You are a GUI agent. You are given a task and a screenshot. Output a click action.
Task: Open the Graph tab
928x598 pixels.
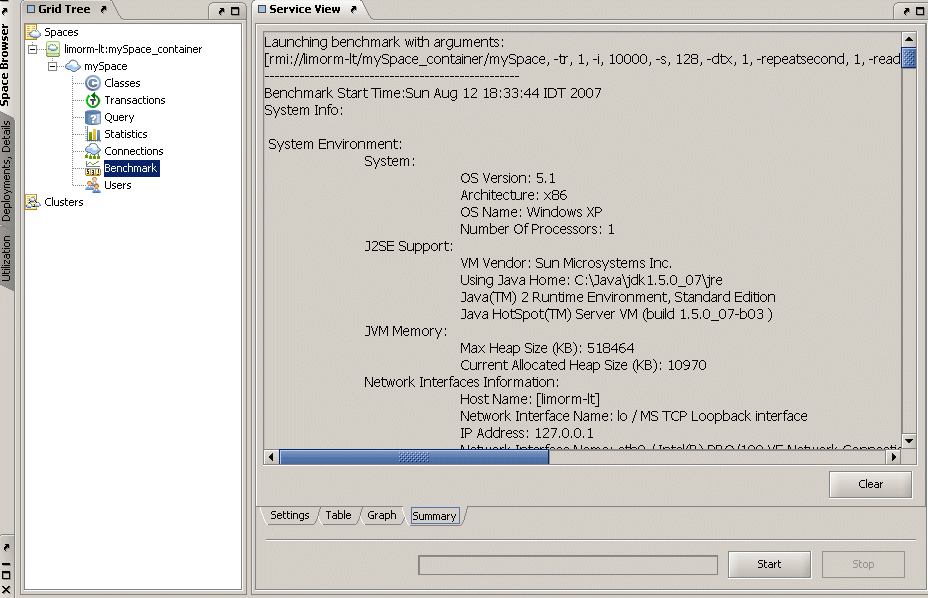pyautogui.click(x=382, y=515)
